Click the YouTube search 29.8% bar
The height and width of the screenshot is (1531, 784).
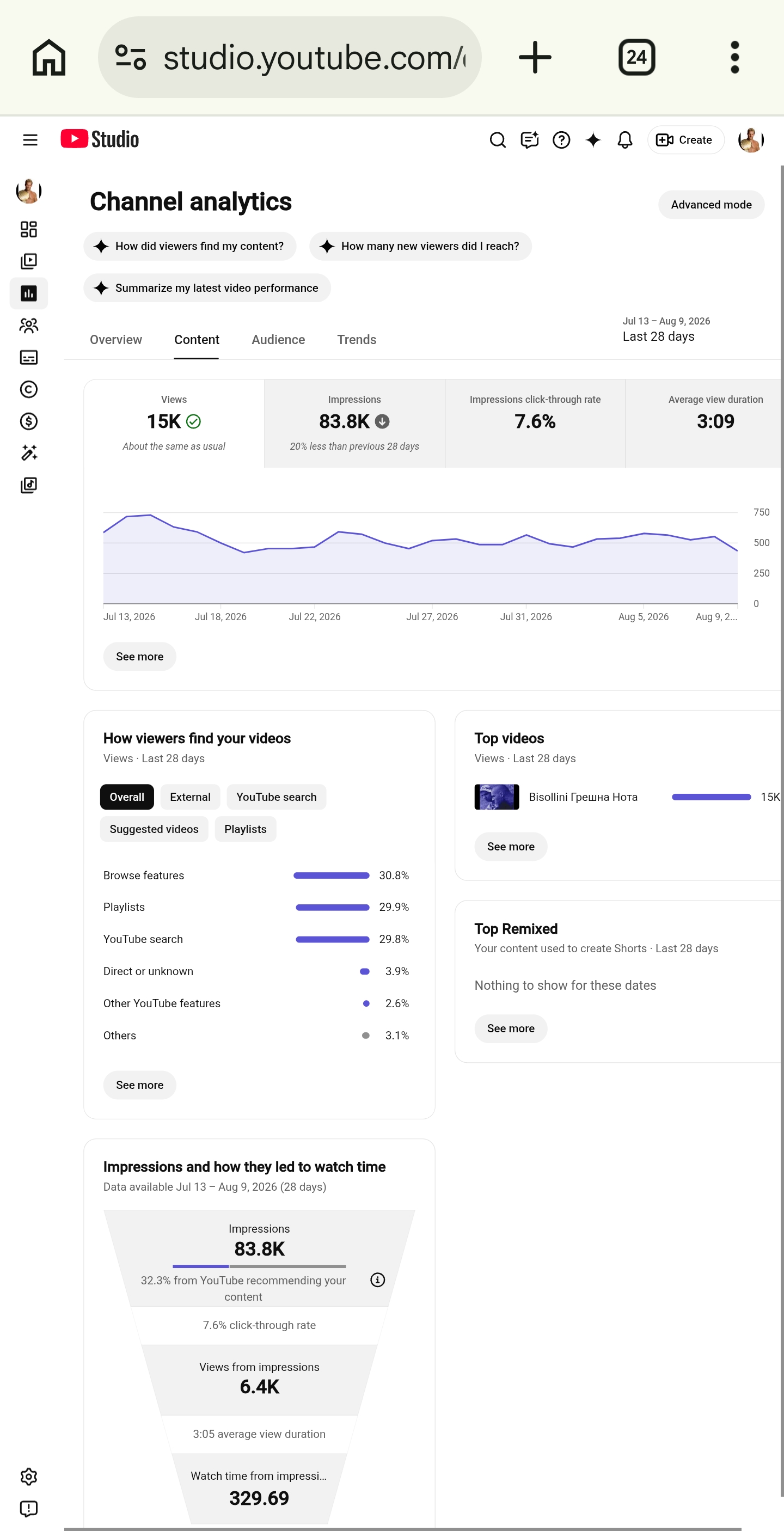click(333, 940)
